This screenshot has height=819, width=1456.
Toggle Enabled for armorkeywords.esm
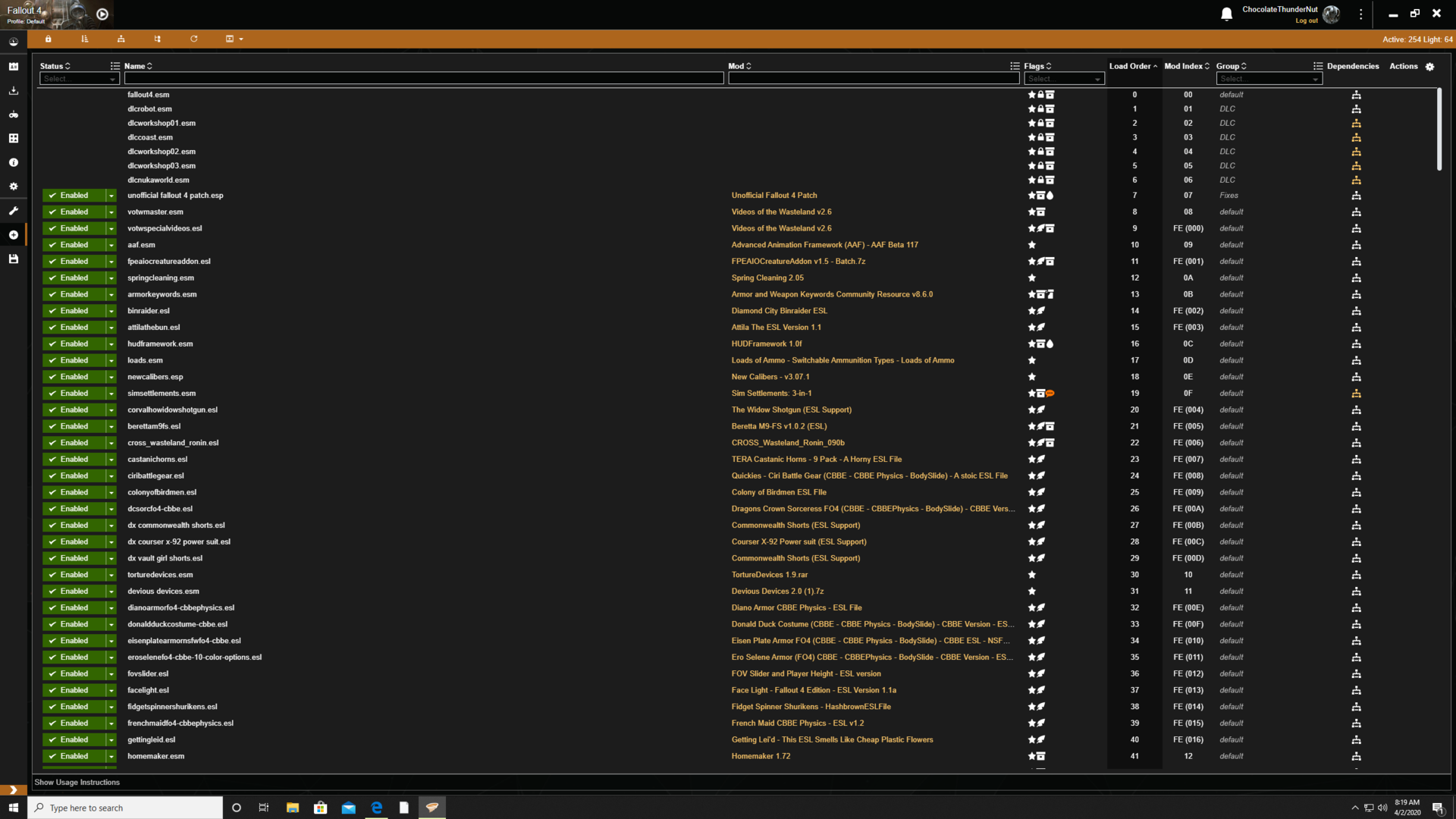click(x=74, y=294)
